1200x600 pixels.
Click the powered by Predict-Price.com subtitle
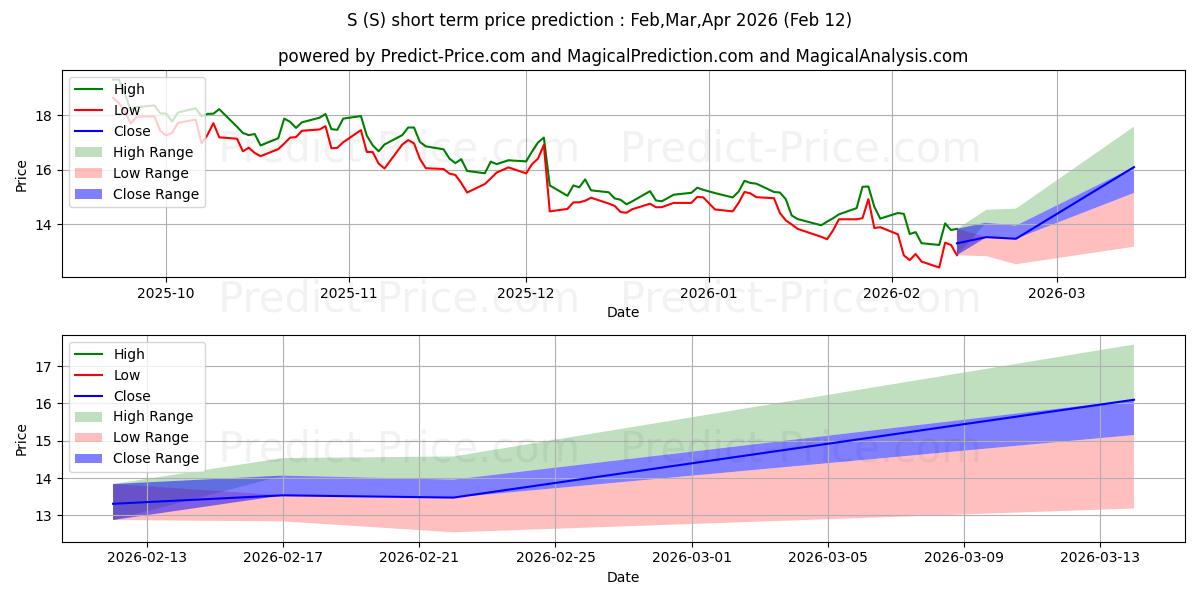point(622,56)
